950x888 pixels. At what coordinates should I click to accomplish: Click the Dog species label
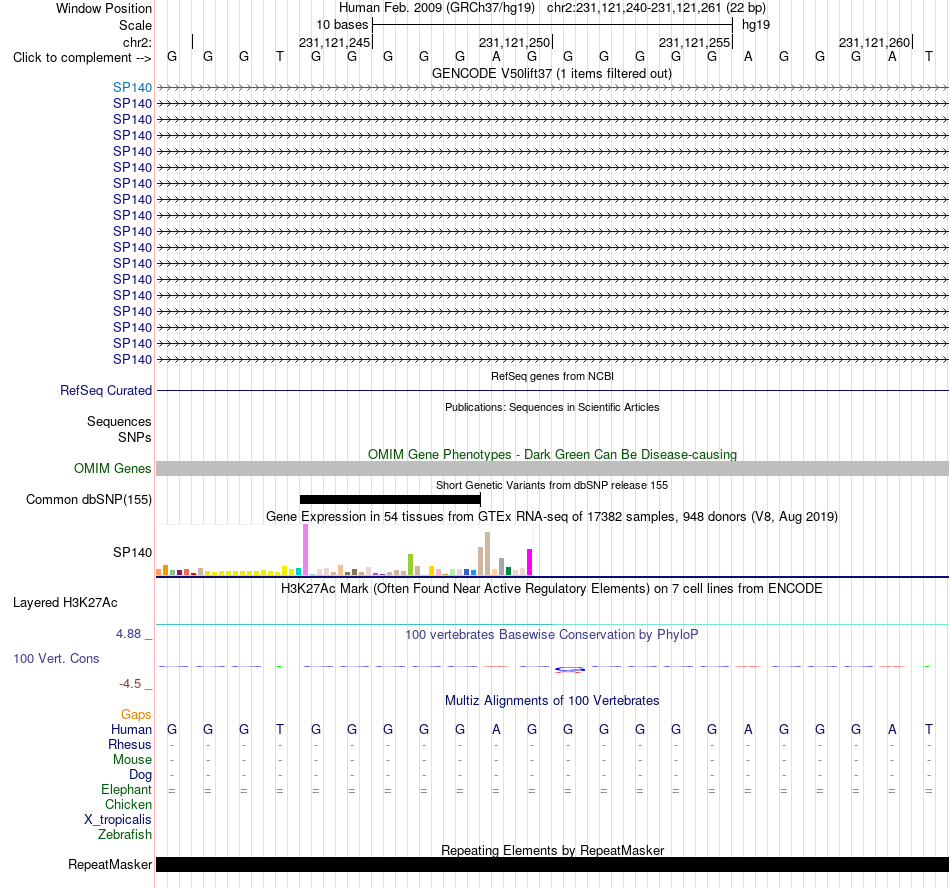140,775
